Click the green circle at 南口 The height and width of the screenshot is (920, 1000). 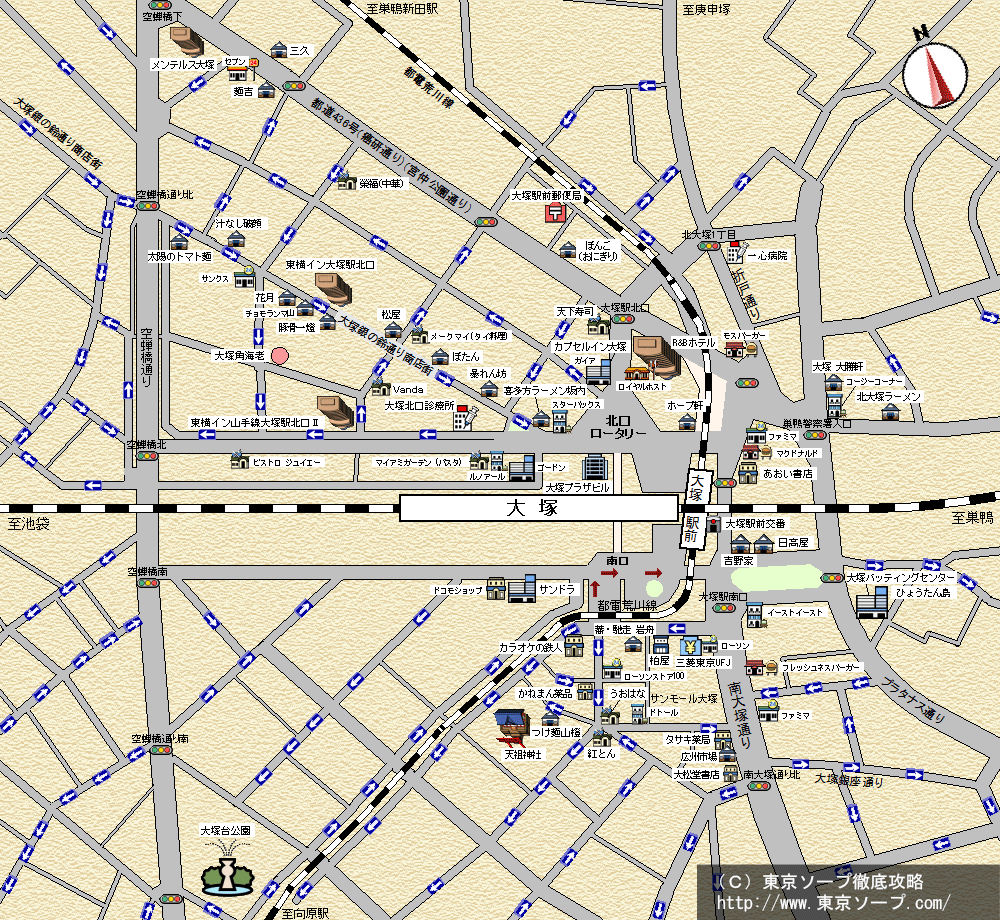pyautogui.click(x=653, y=588)
